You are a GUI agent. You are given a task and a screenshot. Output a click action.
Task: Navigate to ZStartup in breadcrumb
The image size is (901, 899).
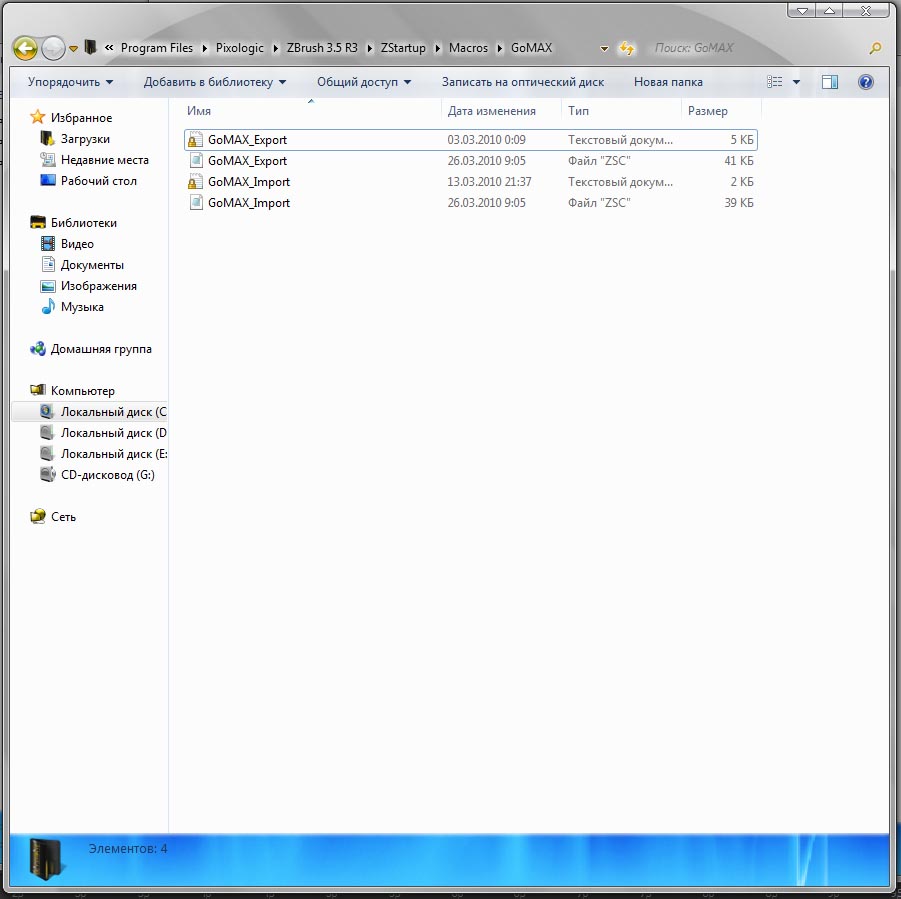403,48
